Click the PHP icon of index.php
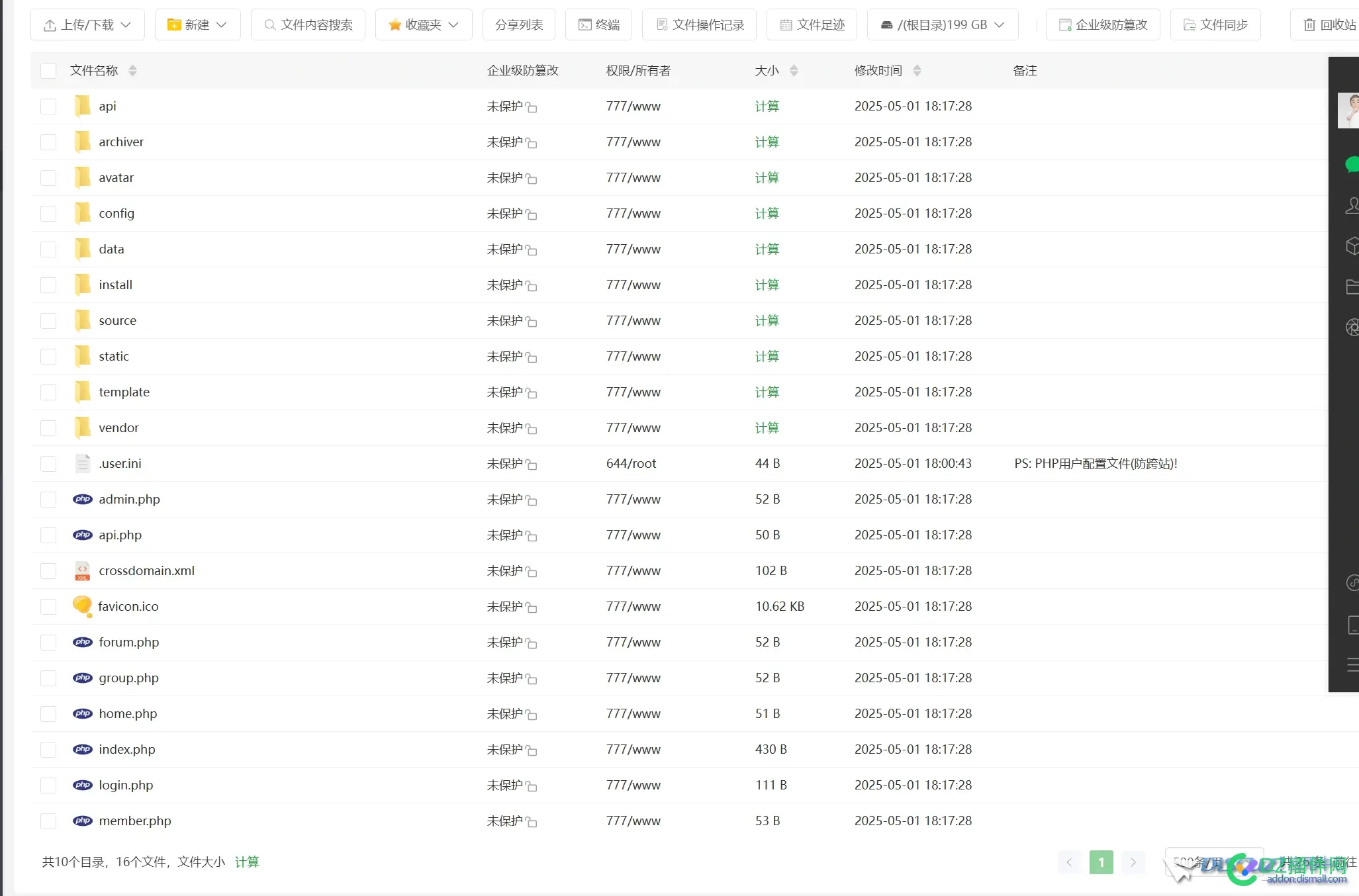Viewport: 1359px width, 896px height. [82, 749]
